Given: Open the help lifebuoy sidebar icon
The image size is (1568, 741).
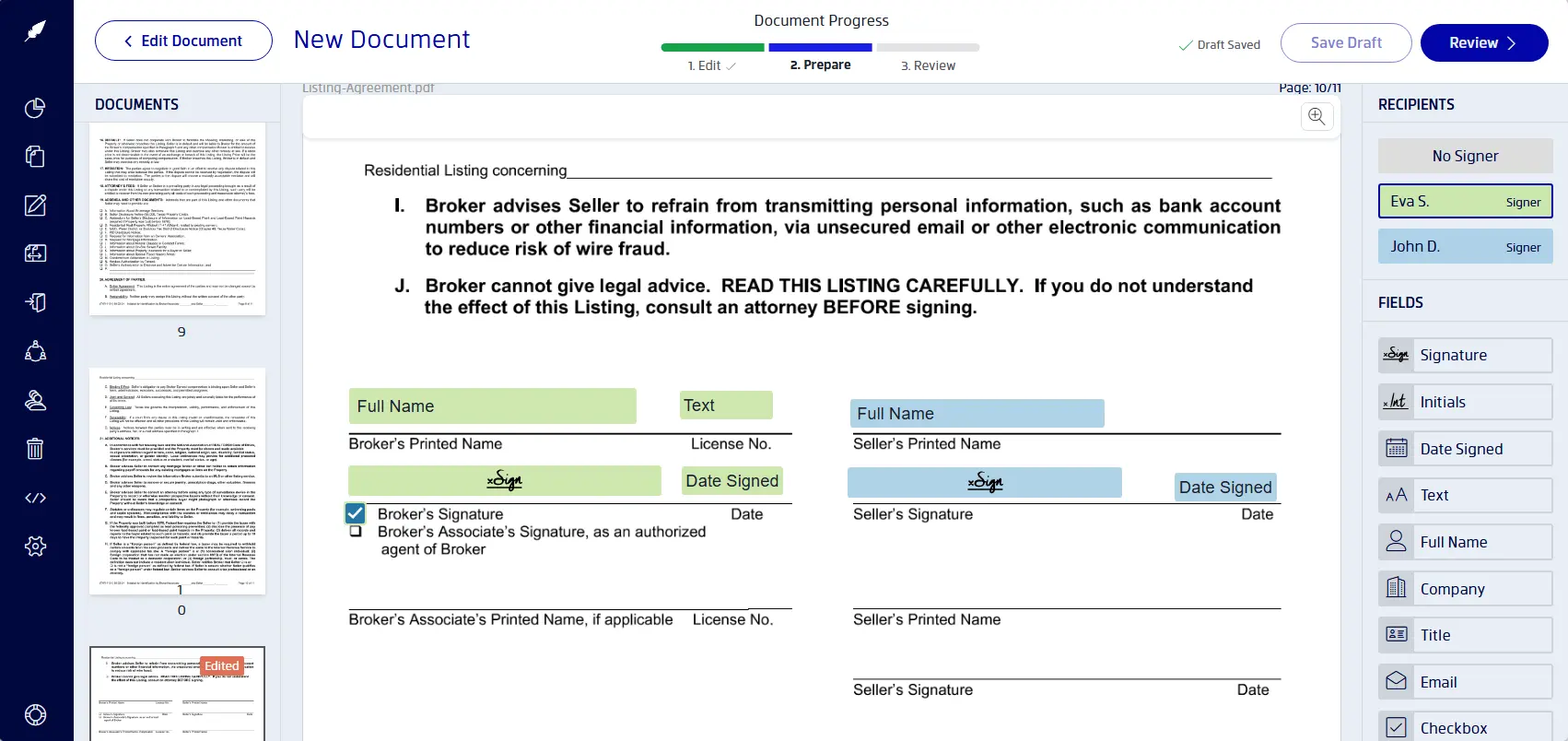Looking at the screenshot, I should (35, 715).
